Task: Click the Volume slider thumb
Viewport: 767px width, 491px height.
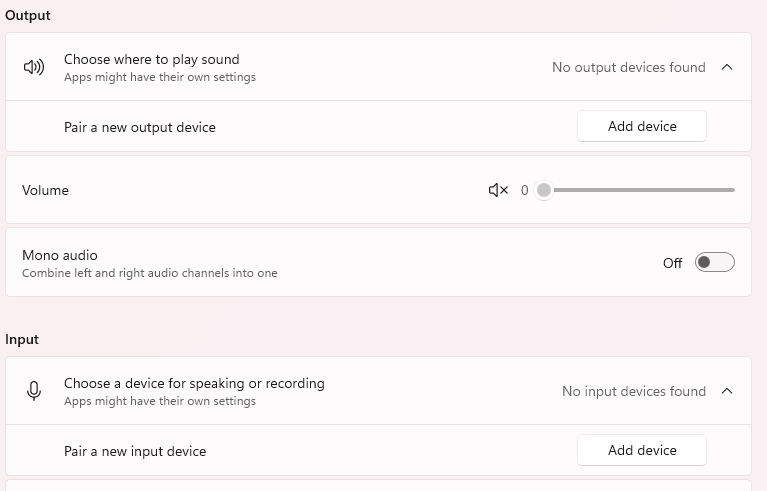Action: [543, 190]
